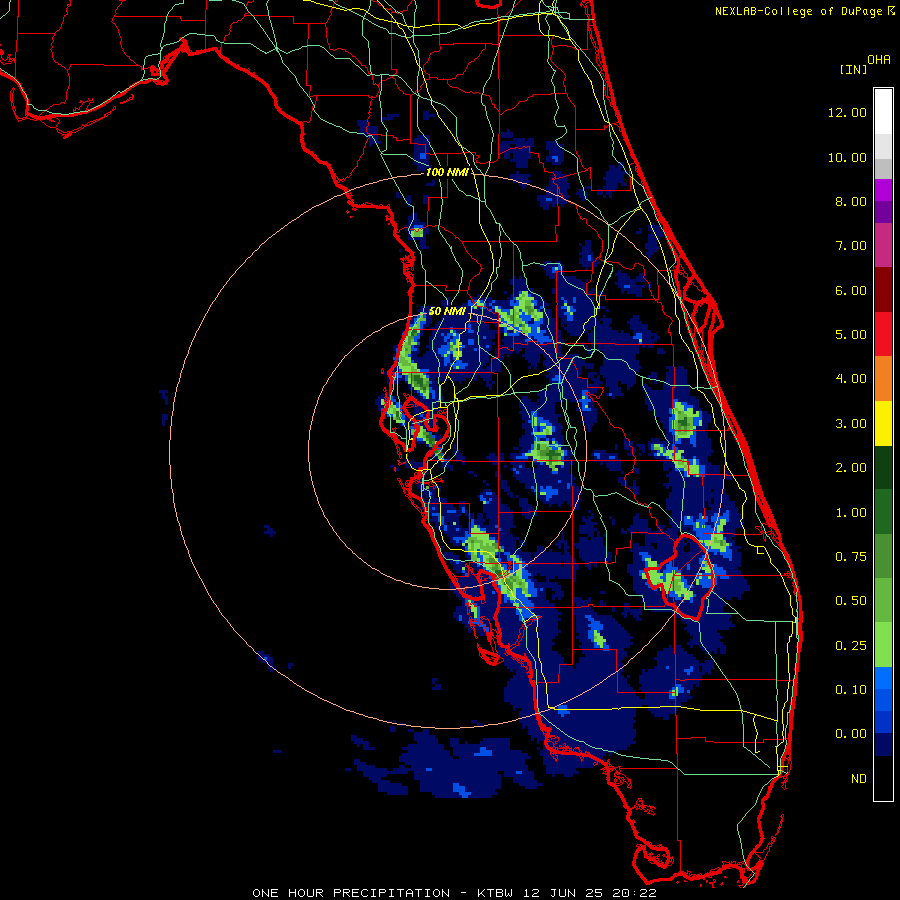This screenshot has width=900, height=900.
Task: Click the bright red 5.00 legend swatch
Action: [x=883, y=334]
